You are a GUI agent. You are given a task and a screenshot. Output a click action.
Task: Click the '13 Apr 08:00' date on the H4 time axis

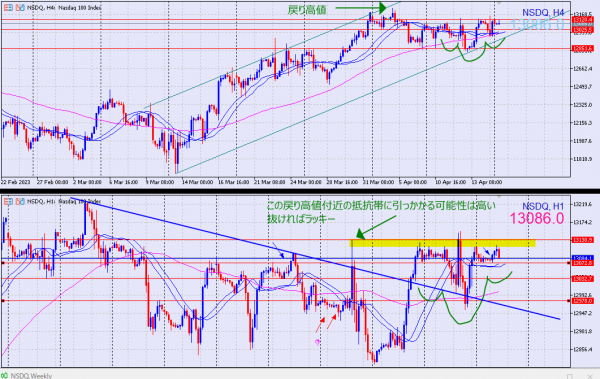pos(486,182)
